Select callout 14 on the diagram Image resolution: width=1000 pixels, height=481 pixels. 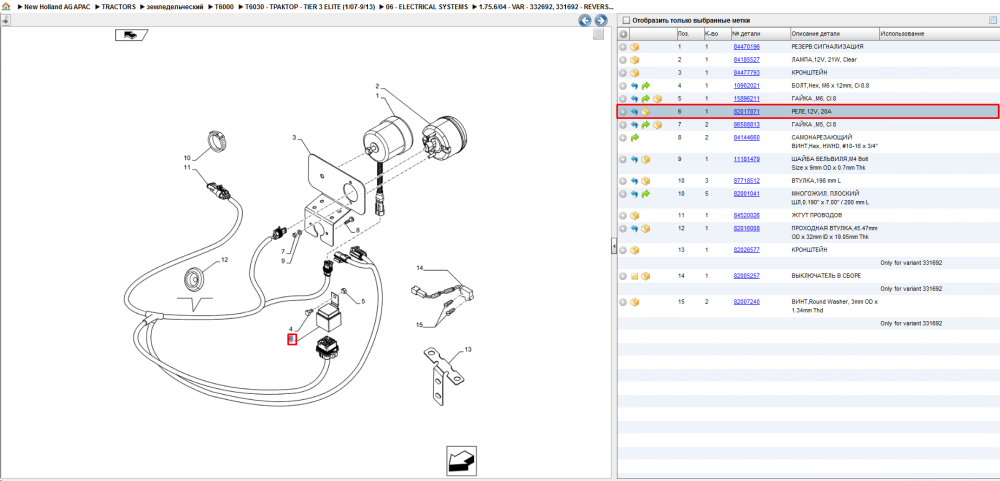point(420,267)
